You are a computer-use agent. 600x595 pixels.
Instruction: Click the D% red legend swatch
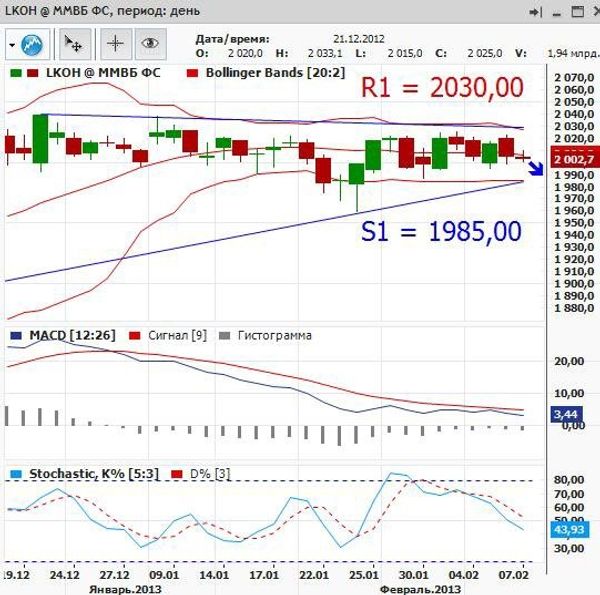coord(177,474)
